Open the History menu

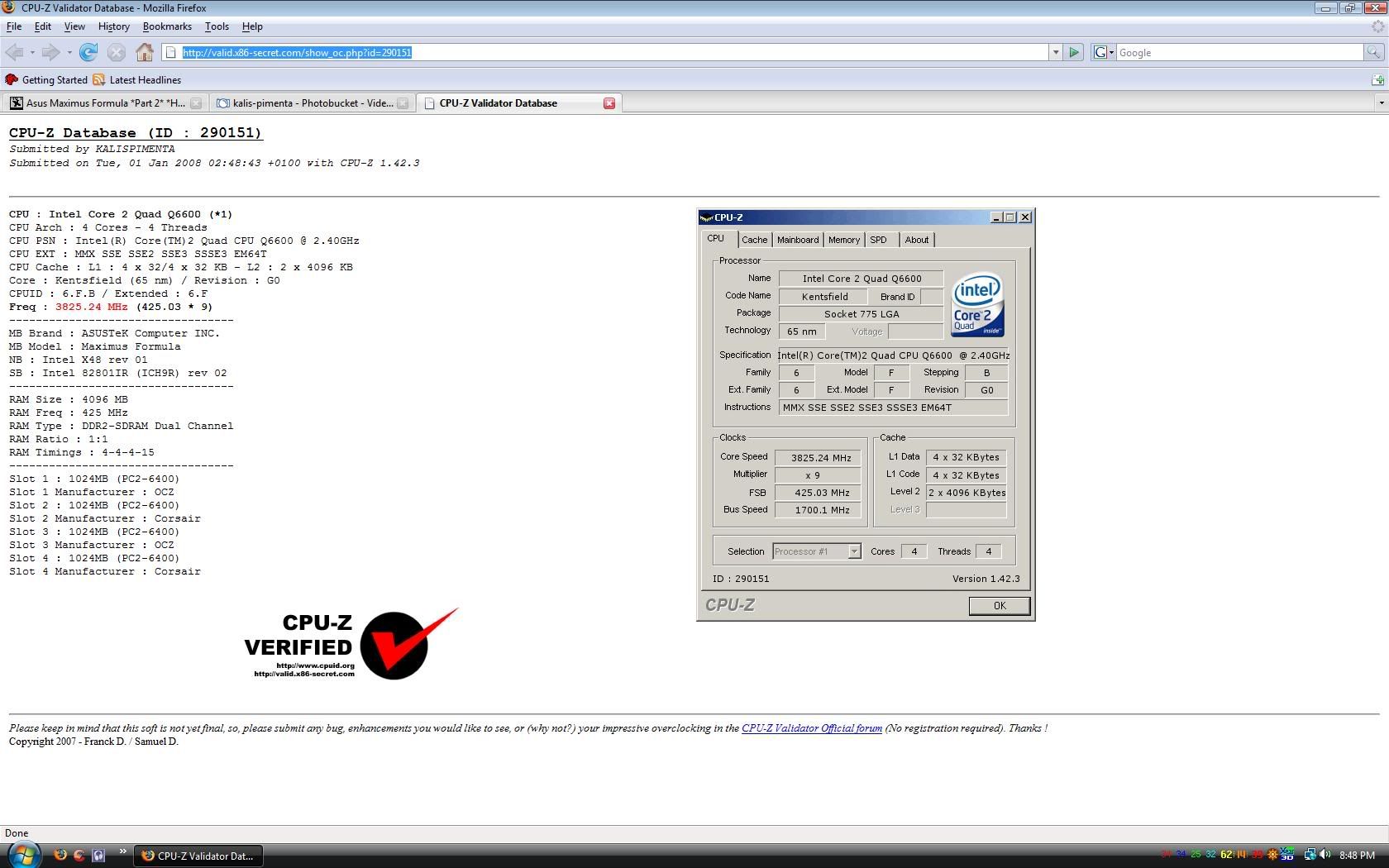(113, 26)
